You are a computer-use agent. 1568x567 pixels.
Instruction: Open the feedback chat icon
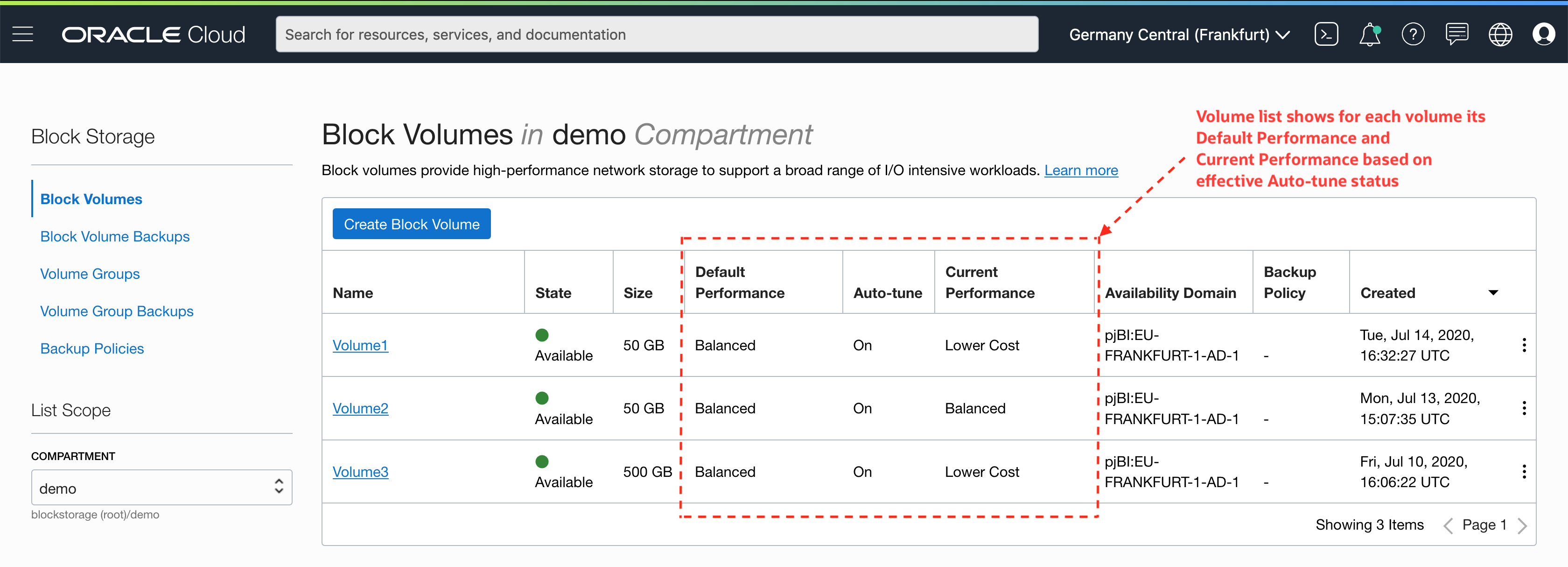coord(1457,34)
